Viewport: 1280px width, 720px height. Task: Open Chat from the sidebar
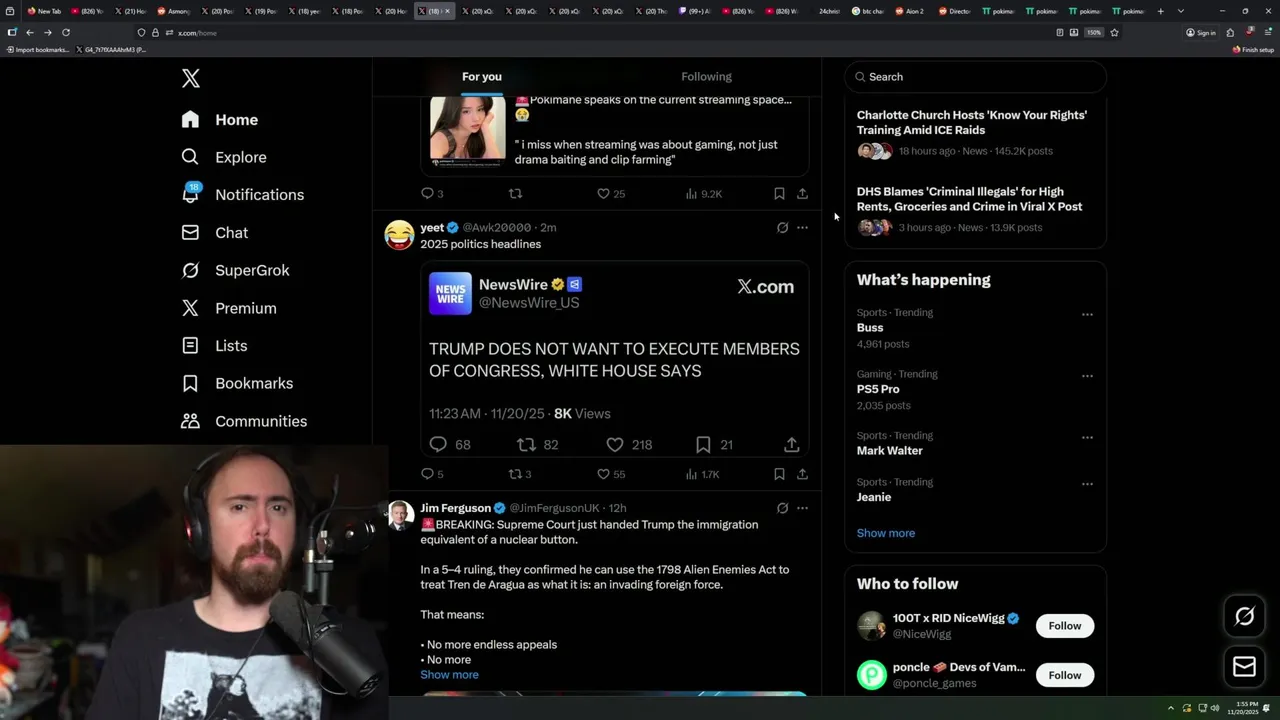click(x=215, y=233)
